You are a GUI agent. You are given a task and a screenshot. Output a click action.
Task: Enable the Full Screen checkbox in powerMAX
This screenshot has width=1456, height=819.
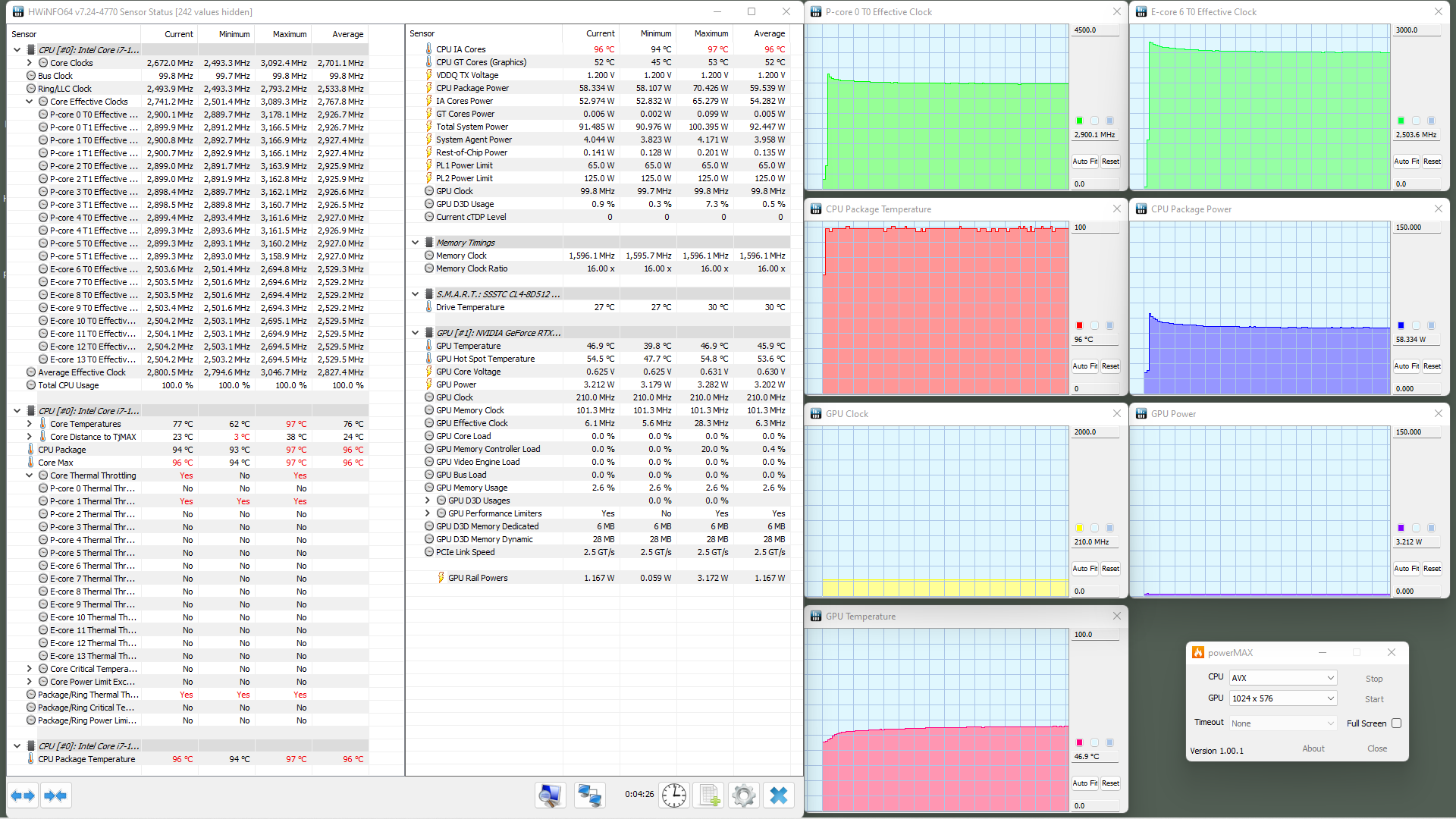click(x=1396, y=723)
